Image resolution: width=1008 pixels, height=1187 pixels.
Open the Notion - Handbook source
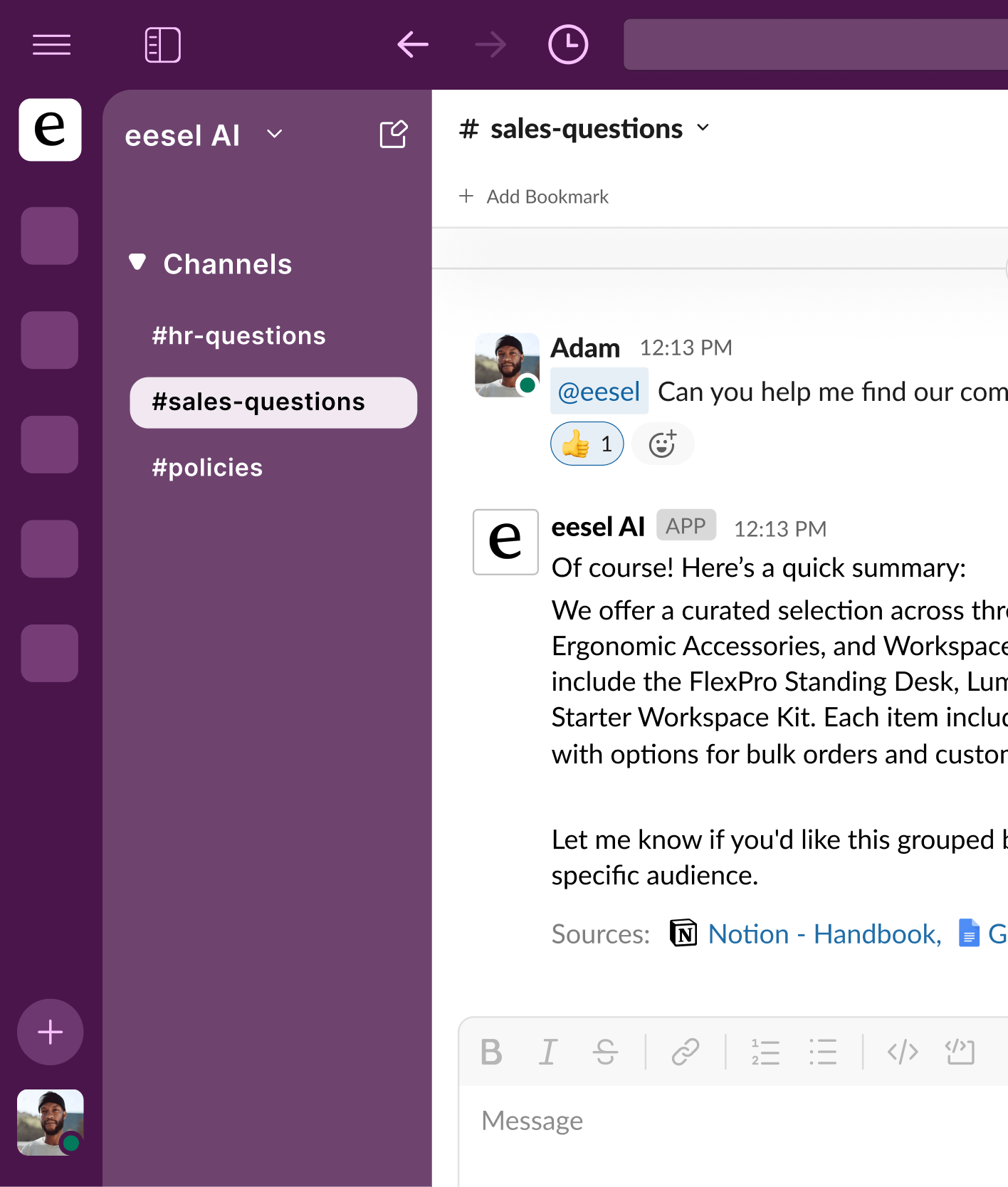[x=824, y=934]
